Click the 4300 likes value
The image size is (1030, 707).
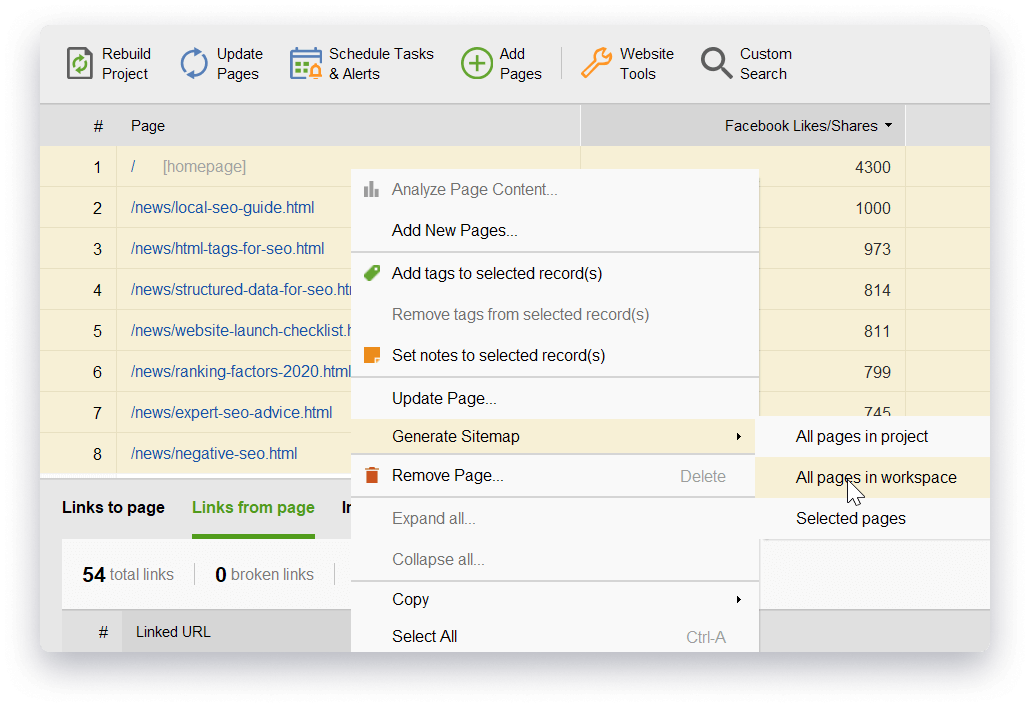pyautogui.click(x=872, y=168)
